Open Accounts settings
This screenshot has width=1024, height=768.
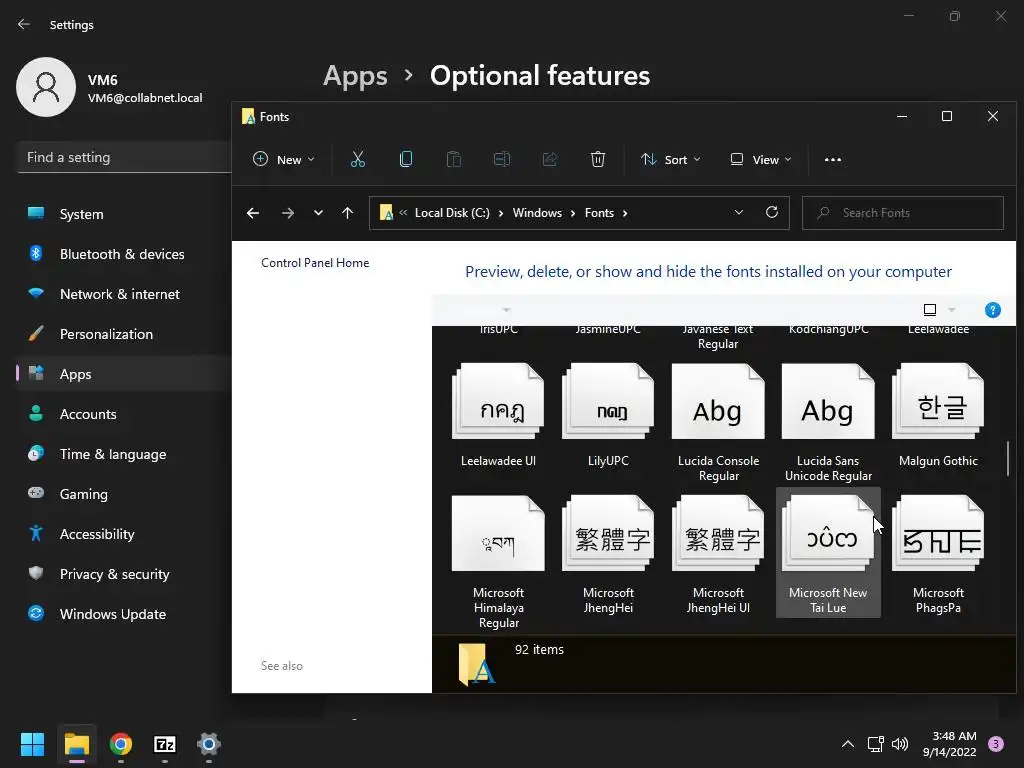[124, 414]
